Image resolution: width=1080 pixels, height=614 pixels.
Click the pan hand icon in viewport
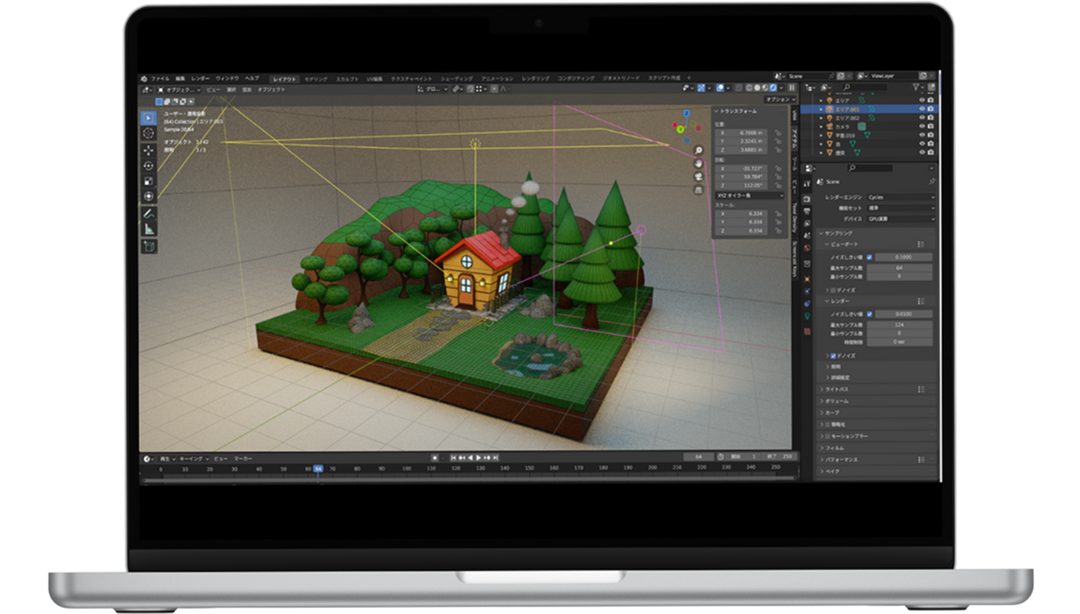tap(700, 165)
